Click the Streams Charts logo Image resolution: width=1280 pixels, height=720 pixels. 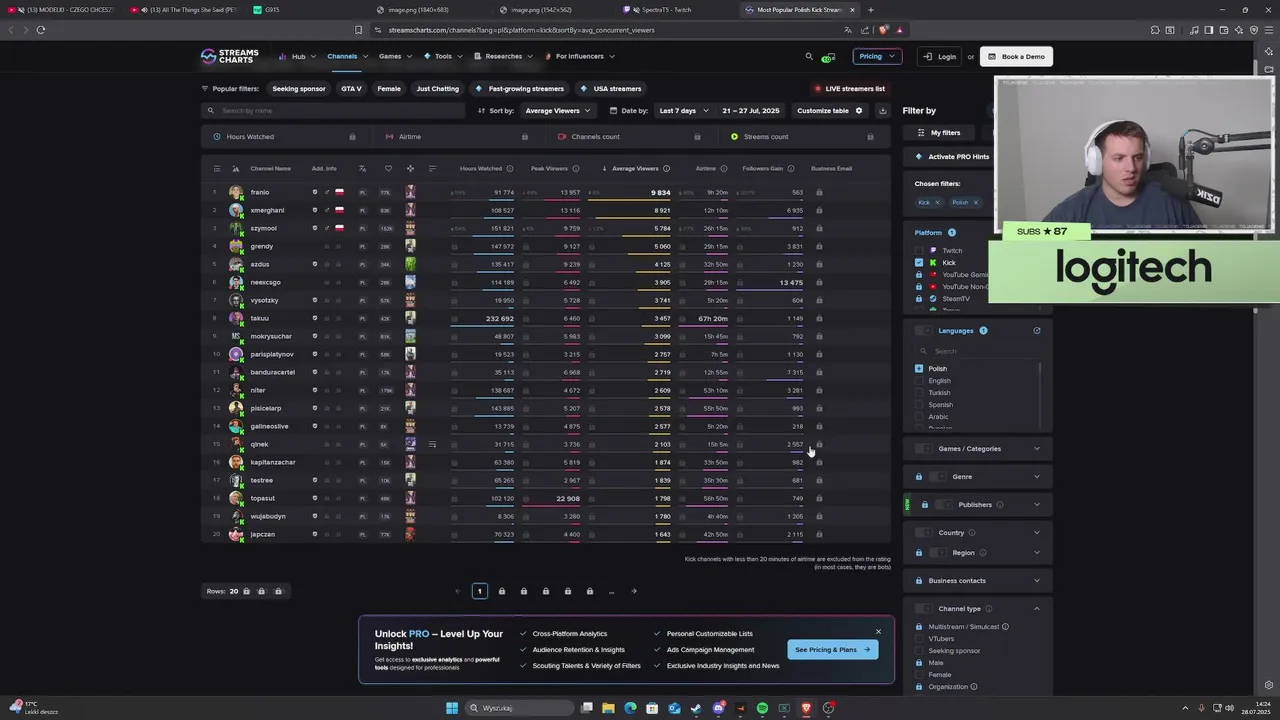click(x=230, y=56)
